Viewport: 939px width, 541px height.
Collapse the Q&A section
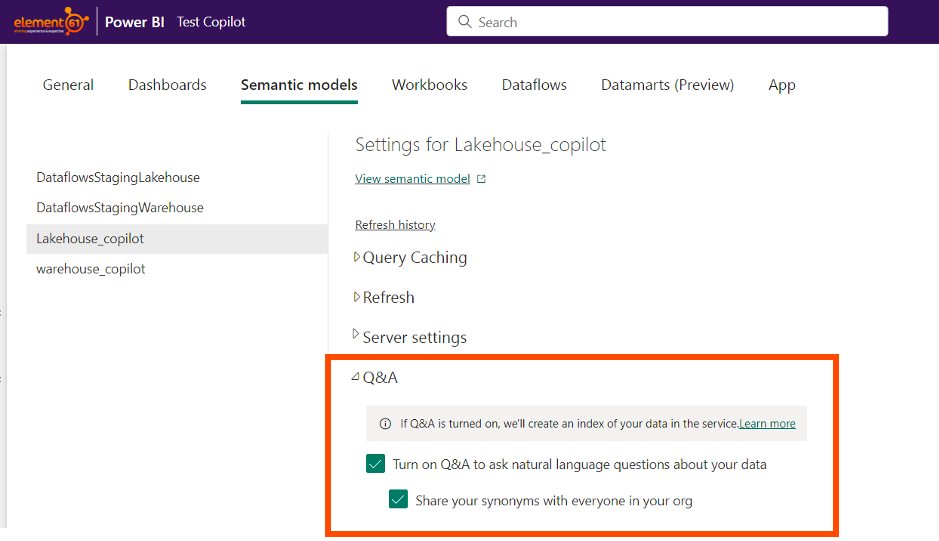[x=356, y=377]
